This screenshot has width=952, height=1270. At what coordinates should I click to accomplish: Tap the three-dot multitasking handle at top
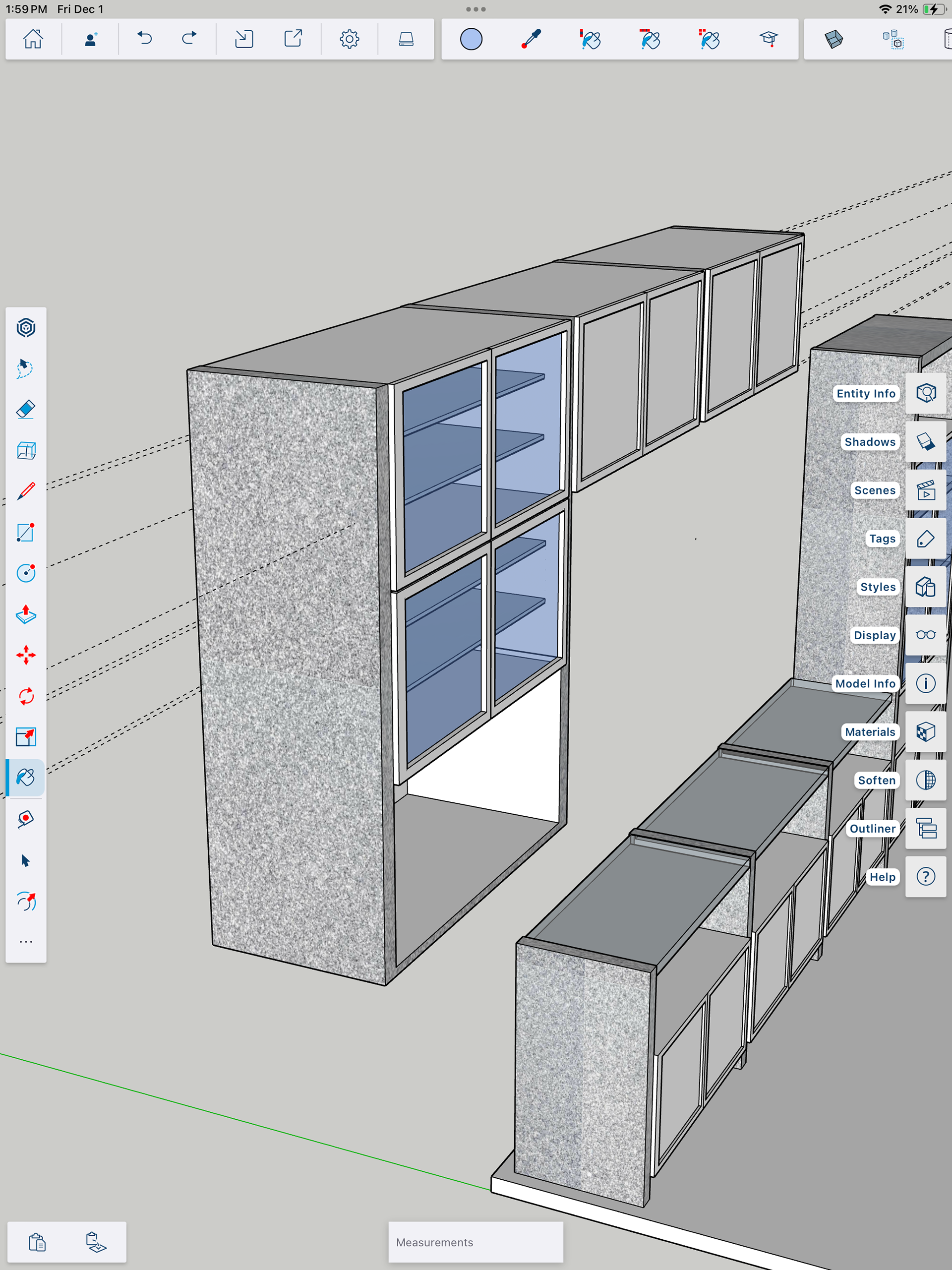[x=476, y=9]
